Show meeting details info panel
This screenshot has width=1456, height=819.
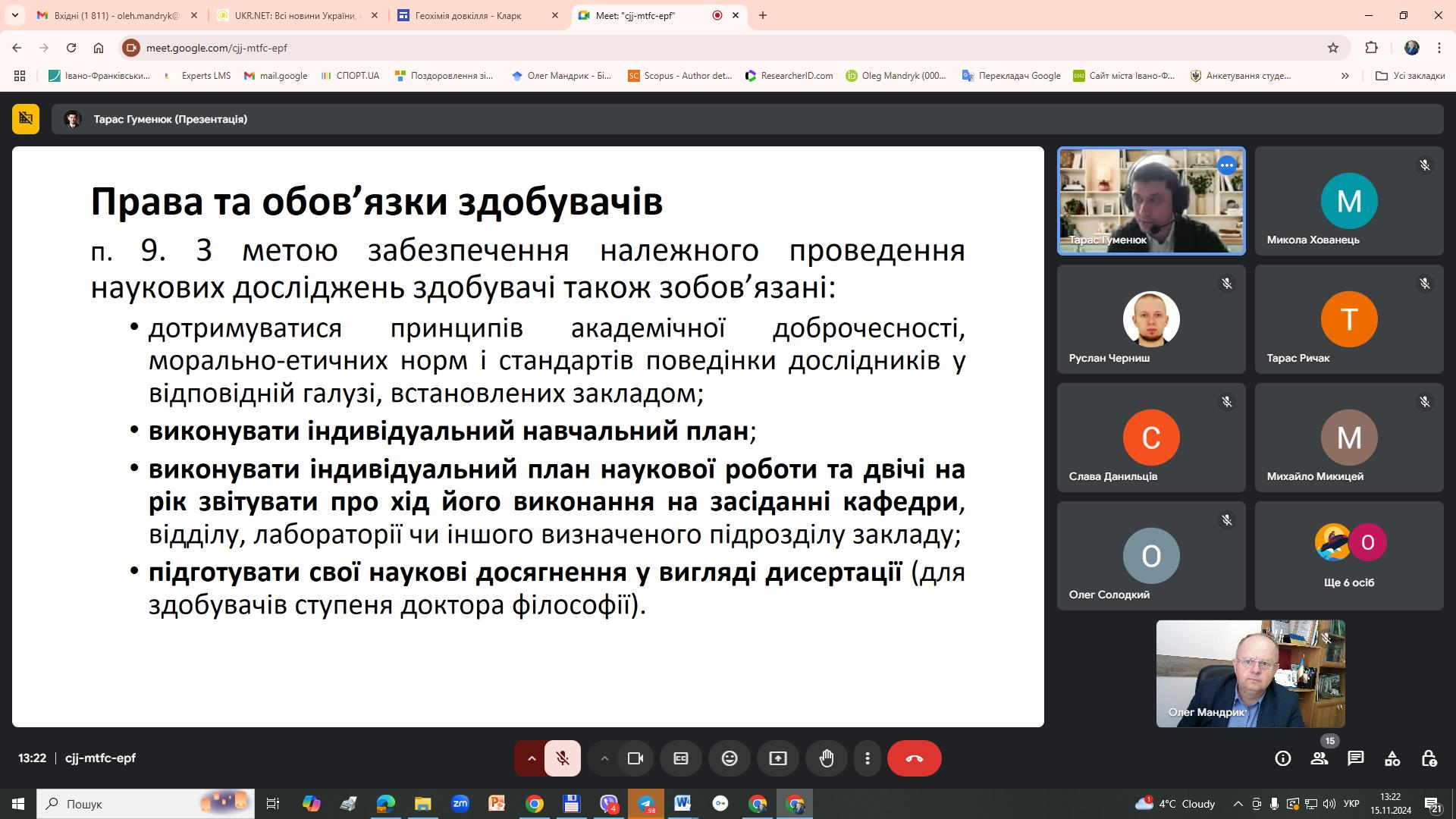pyautogui.click(x=1282, y=758)
